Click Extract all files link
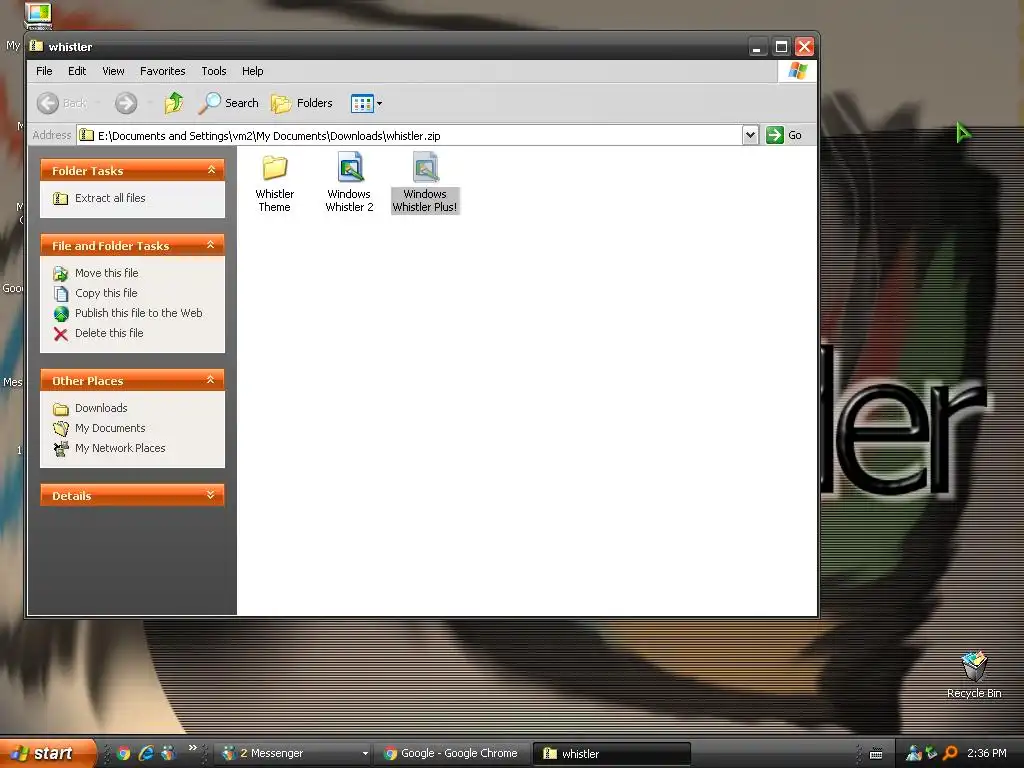 pyautogui.click(x=110, y=198)
